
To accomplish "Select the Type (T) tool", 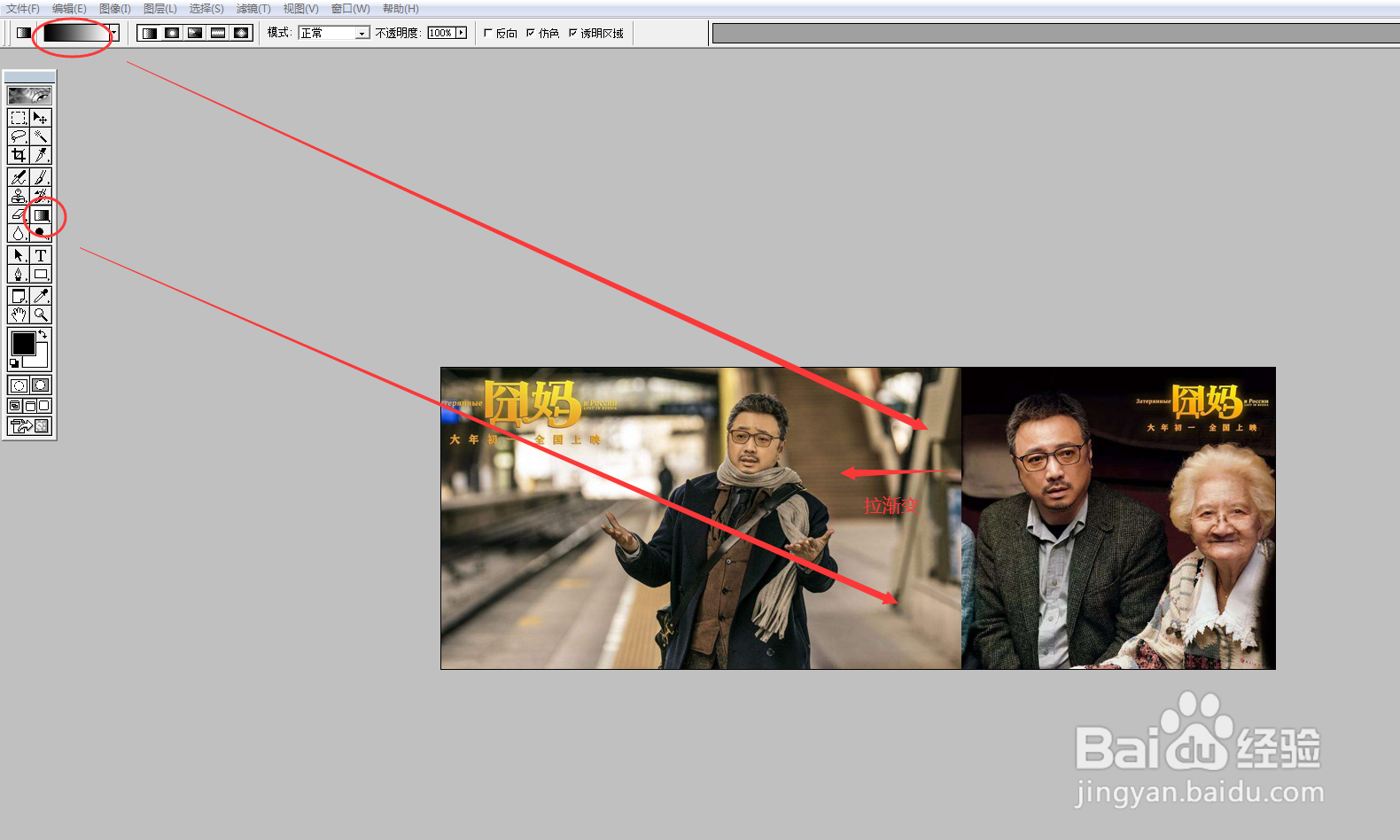I will tap(41, 255).
